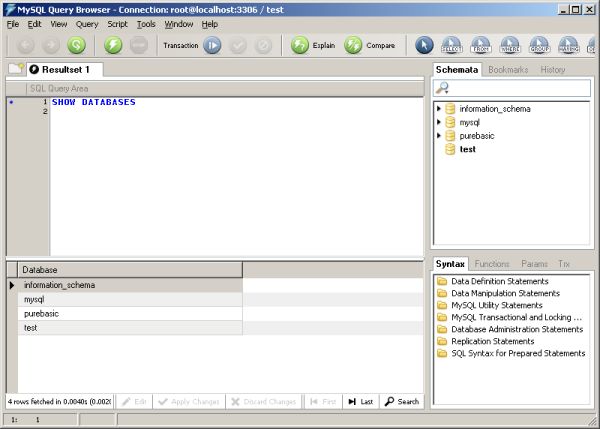Select the mouse pointer tool

coord(424,45)
